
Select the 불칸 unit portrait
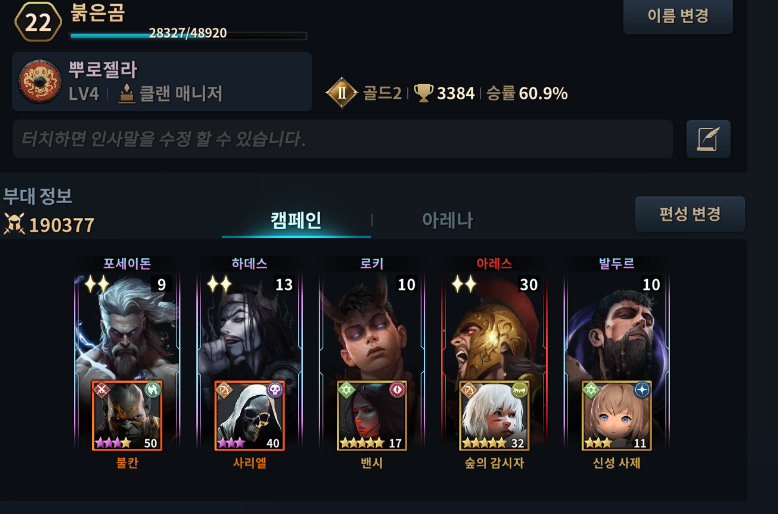pyautogui.click(x=127, y=416)
